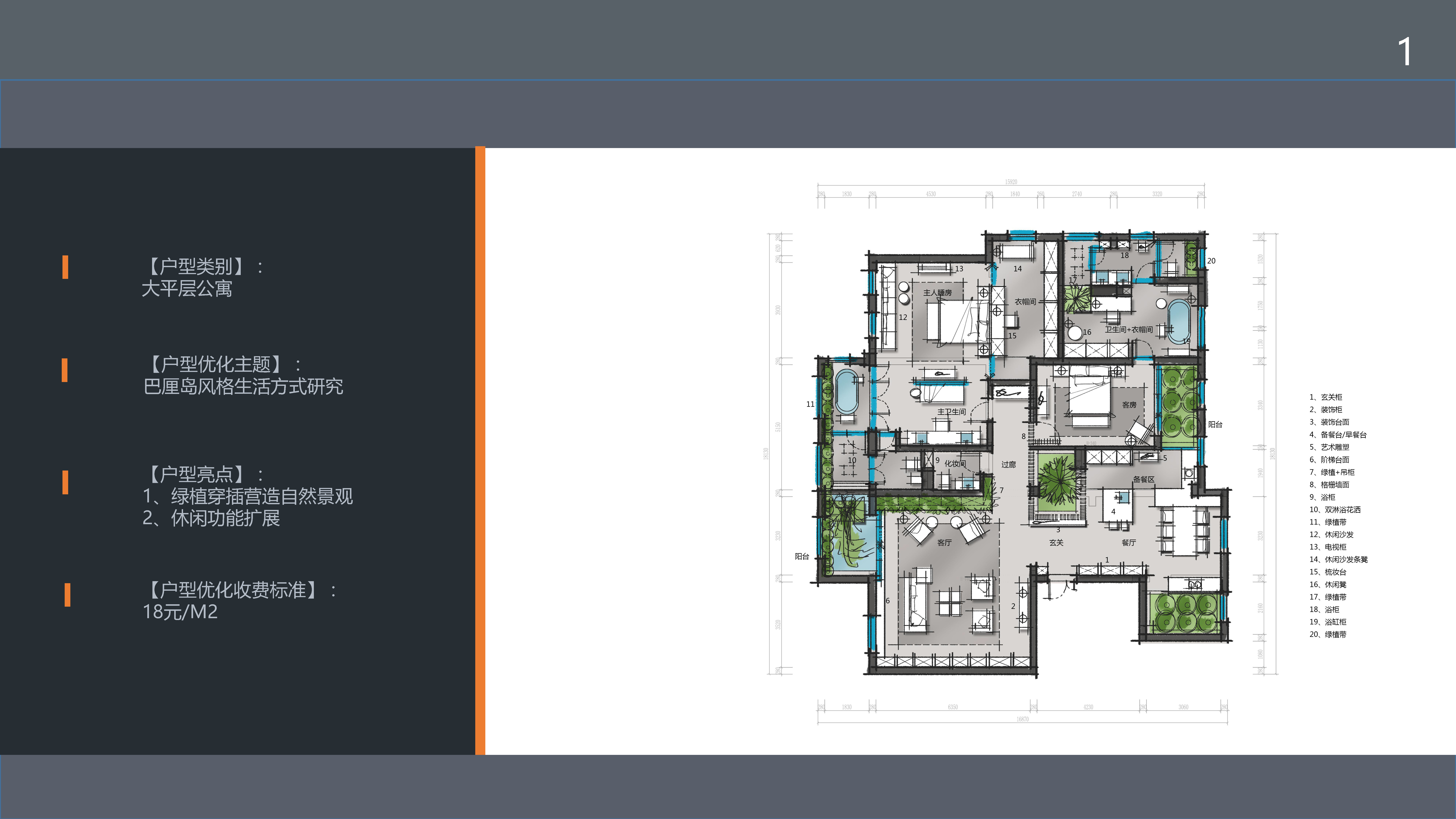Click the "过廊" corridor label
Image resolution: width=1456 pixels, height=819 pixels.
[1009, 465]
